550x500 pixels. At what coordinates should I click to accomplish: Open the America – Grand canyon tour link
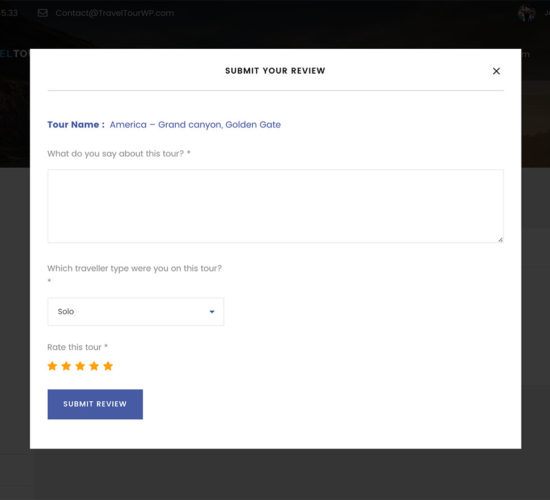[x=195, y=125]
